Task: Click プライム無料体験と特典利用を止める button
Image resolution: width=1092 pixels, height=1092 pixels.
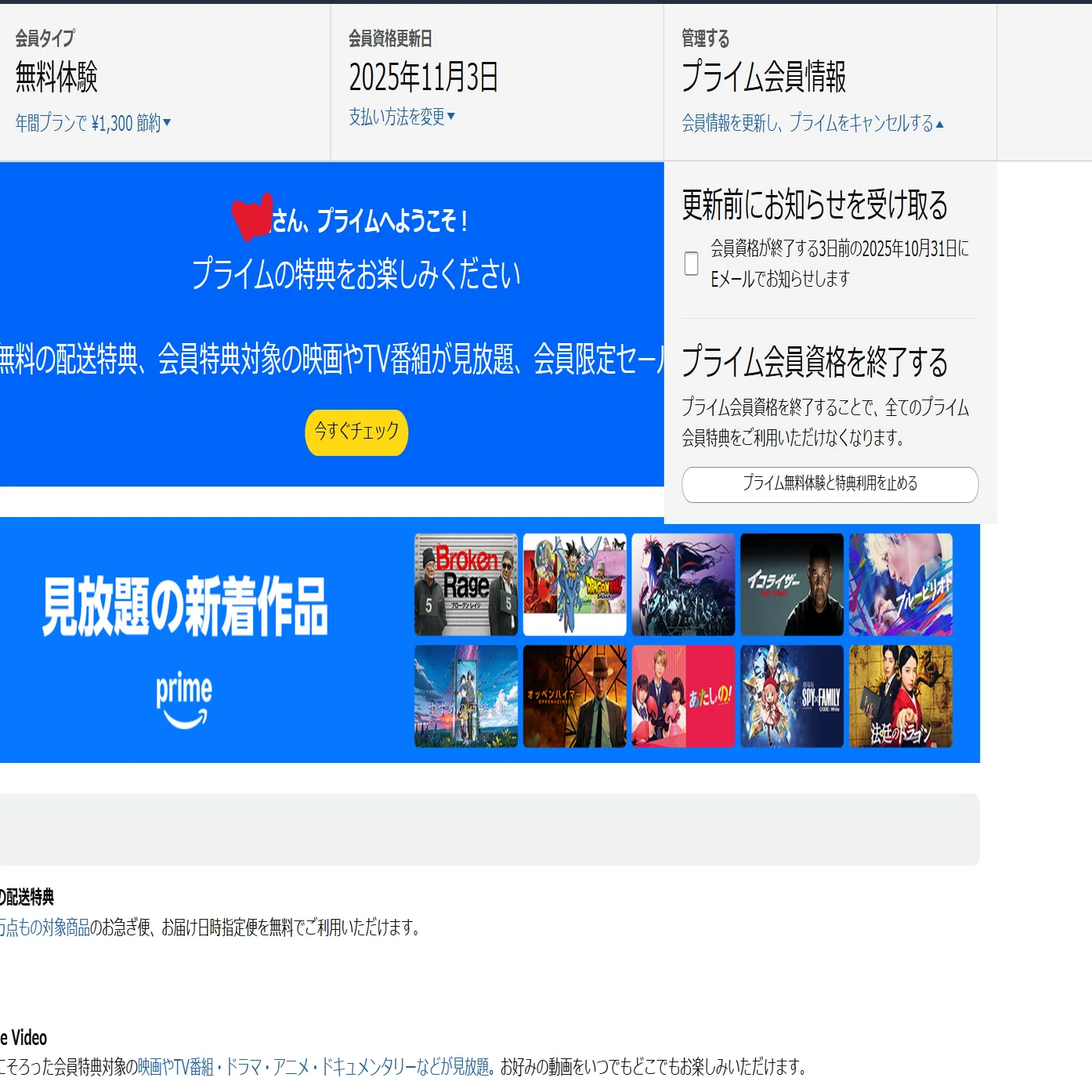Action: coord(830,484)
